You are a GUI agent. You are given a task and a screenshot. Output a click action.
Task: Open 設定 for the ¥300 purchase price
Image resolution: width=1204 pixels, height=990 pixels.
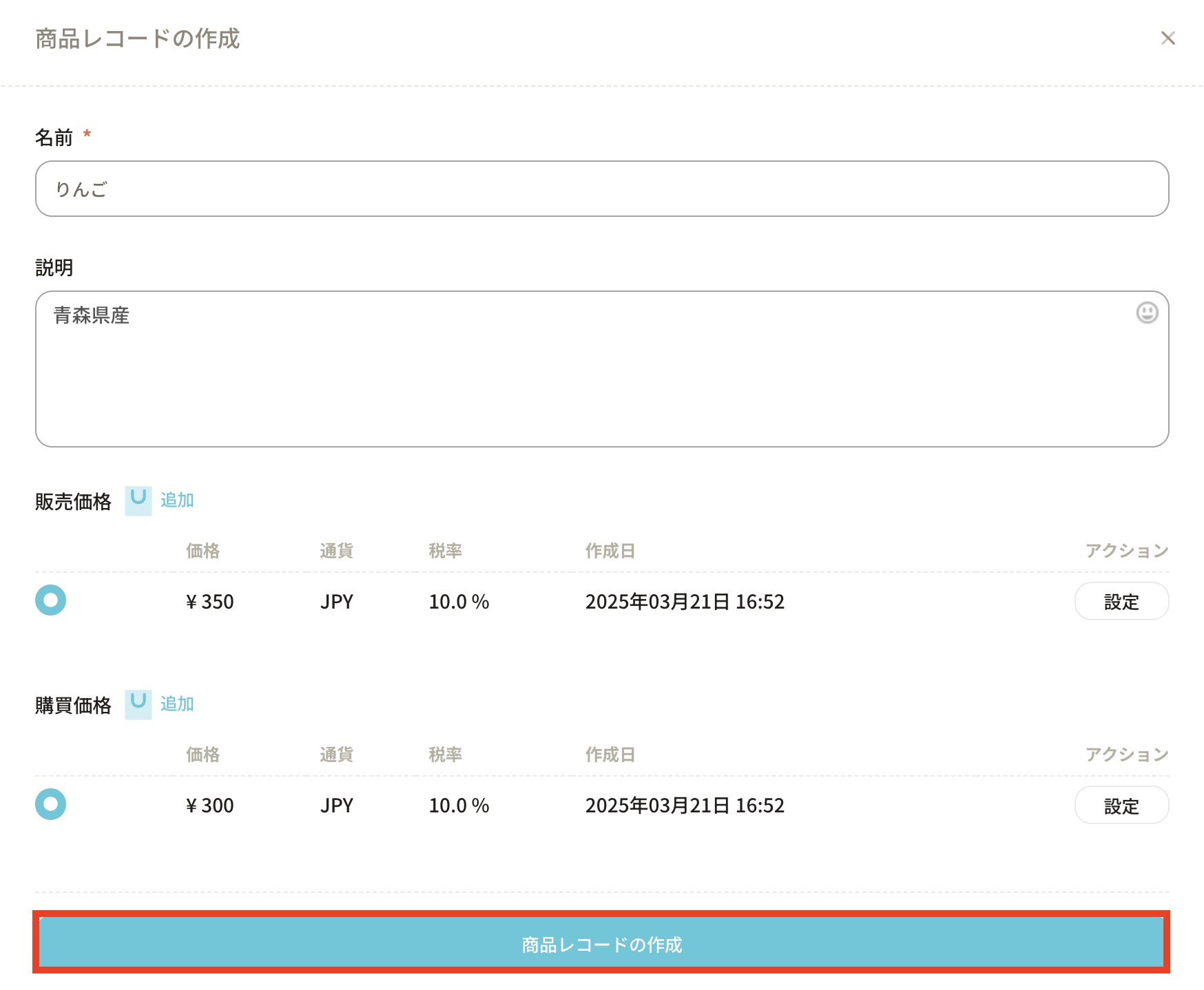(x=1121, y=805)
